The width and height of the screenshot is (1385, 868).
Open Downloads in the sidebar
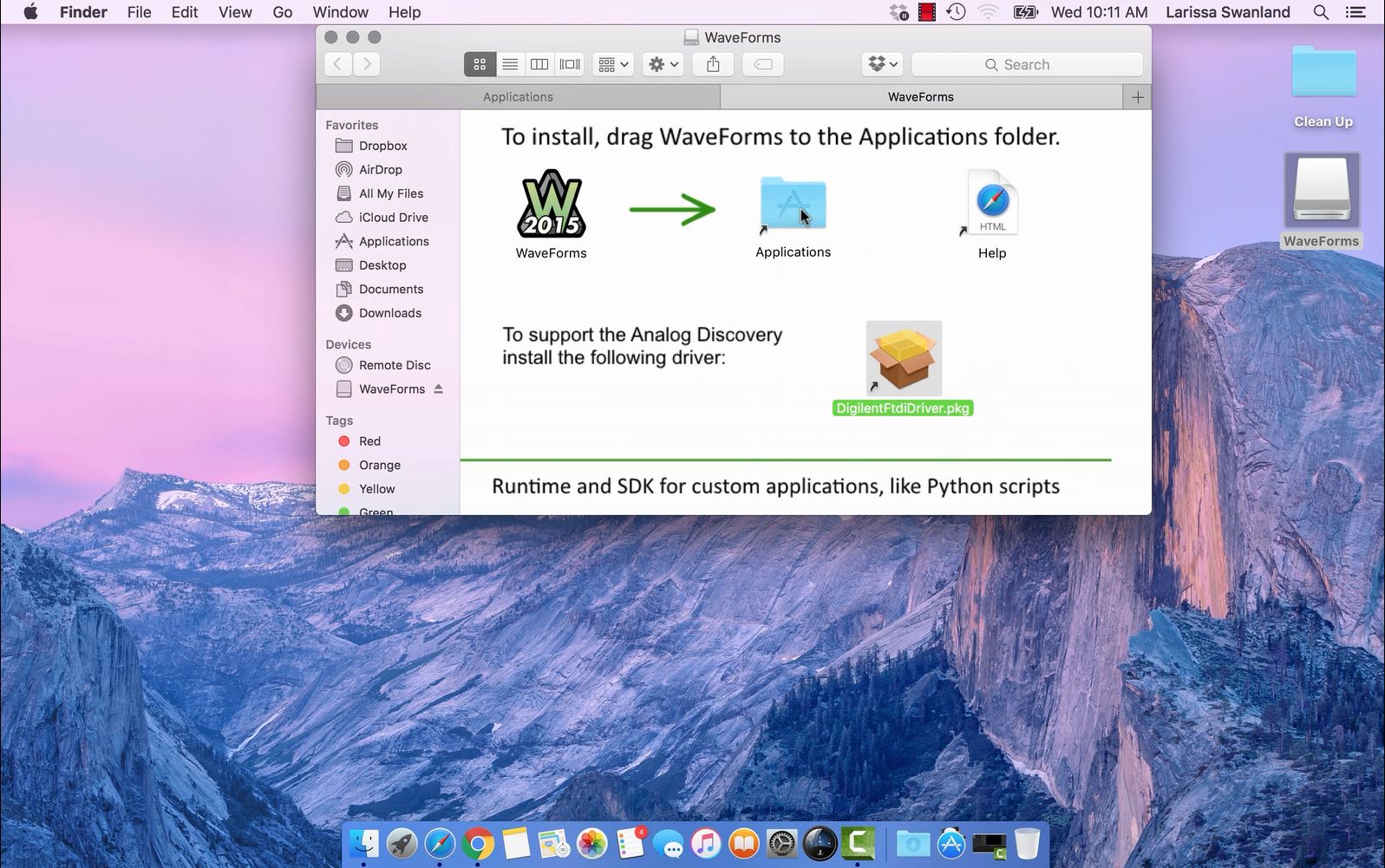[x=390, y=313]
